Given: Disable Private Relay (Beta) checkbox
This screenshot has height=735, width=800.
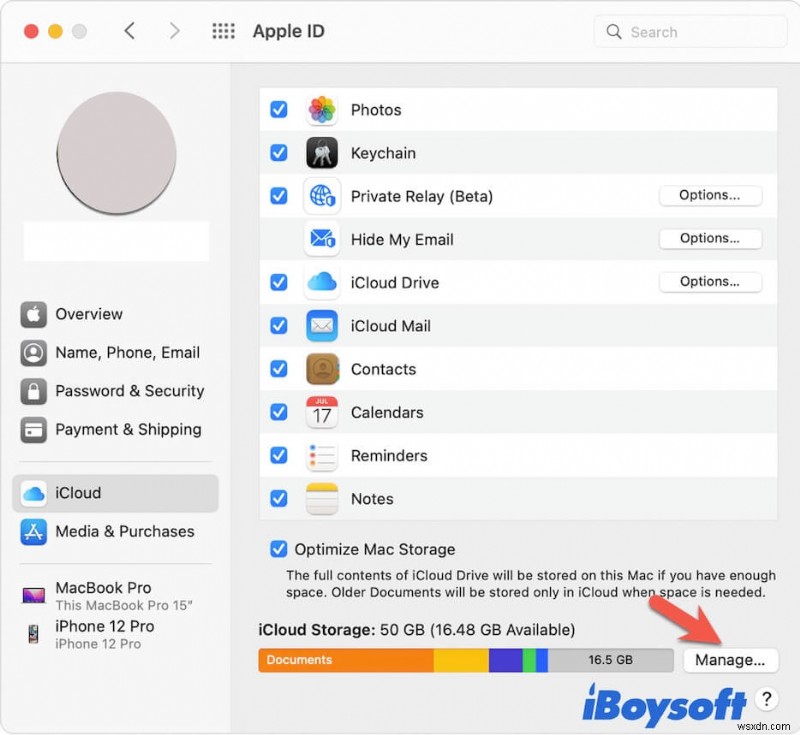Looking at the screenshot, I should (279, 196).
